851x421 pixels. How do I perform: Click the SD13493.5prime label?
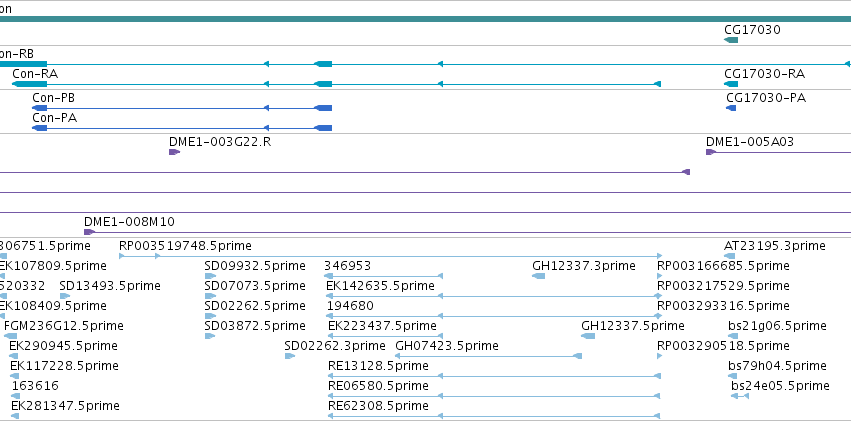point(110,285)
